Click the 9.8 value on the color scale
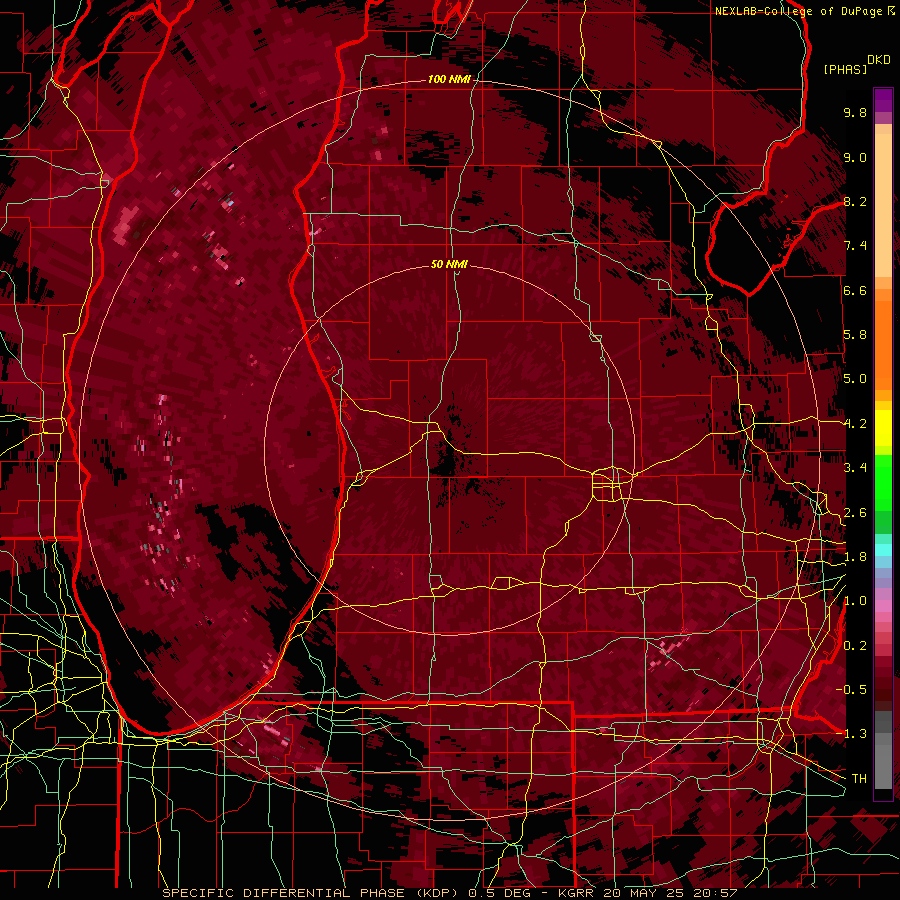Viewport: 900px width, 900px height. click(x=855, y=112)
